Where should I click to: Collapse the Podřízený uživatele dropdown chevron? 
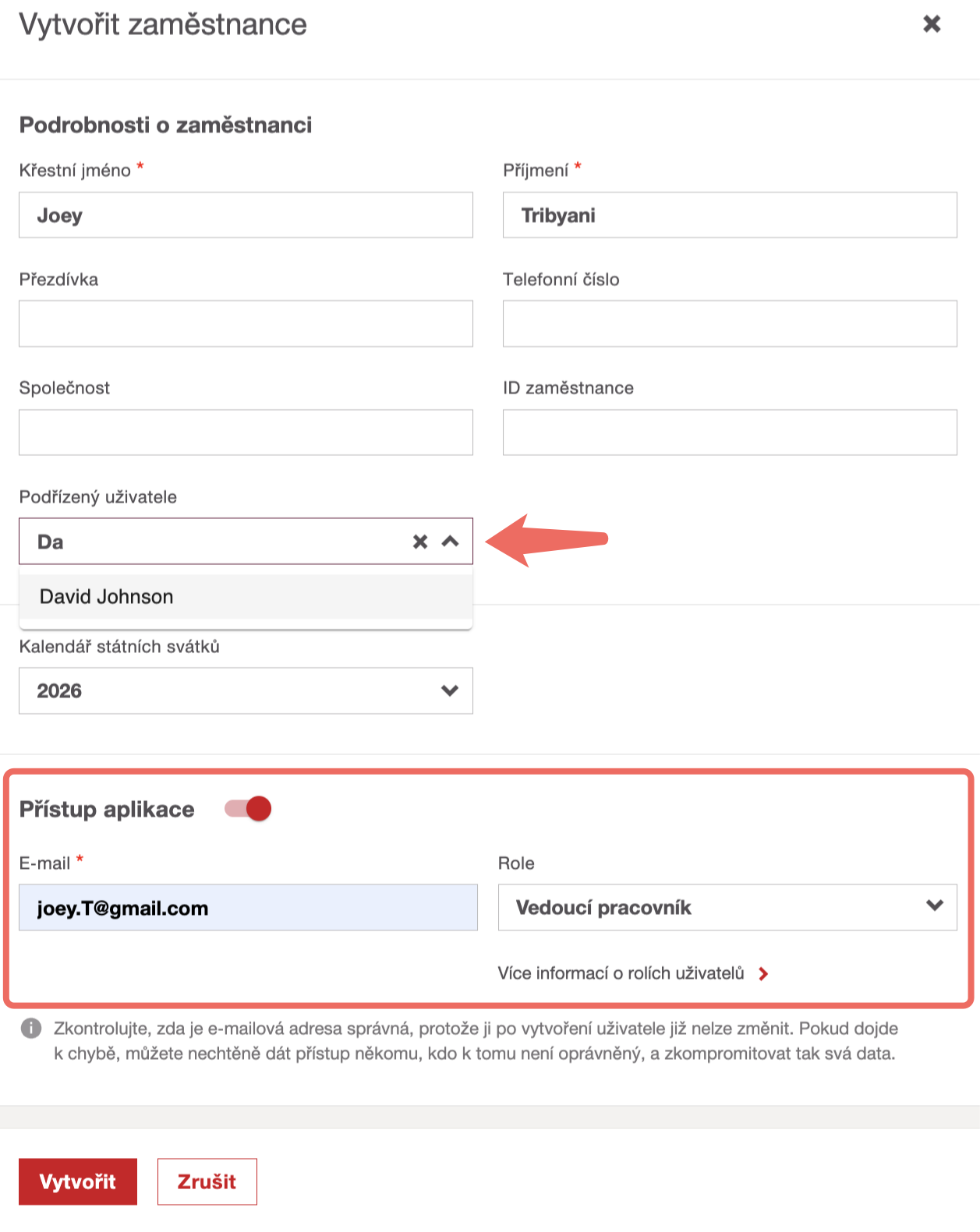click(450, 542)
